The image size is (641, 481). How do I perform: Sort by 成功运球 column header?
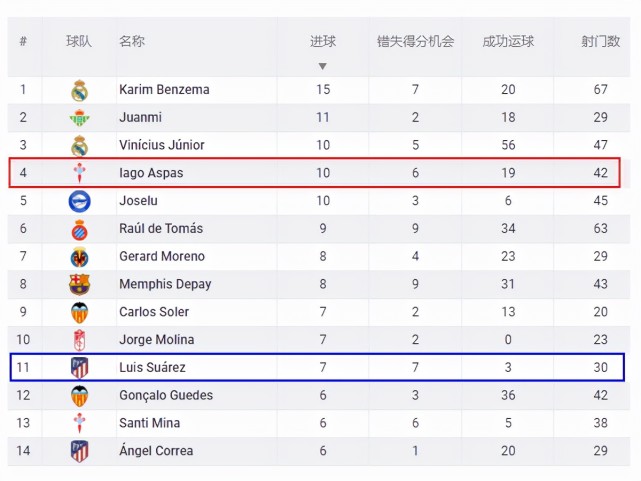pos(508,42)
